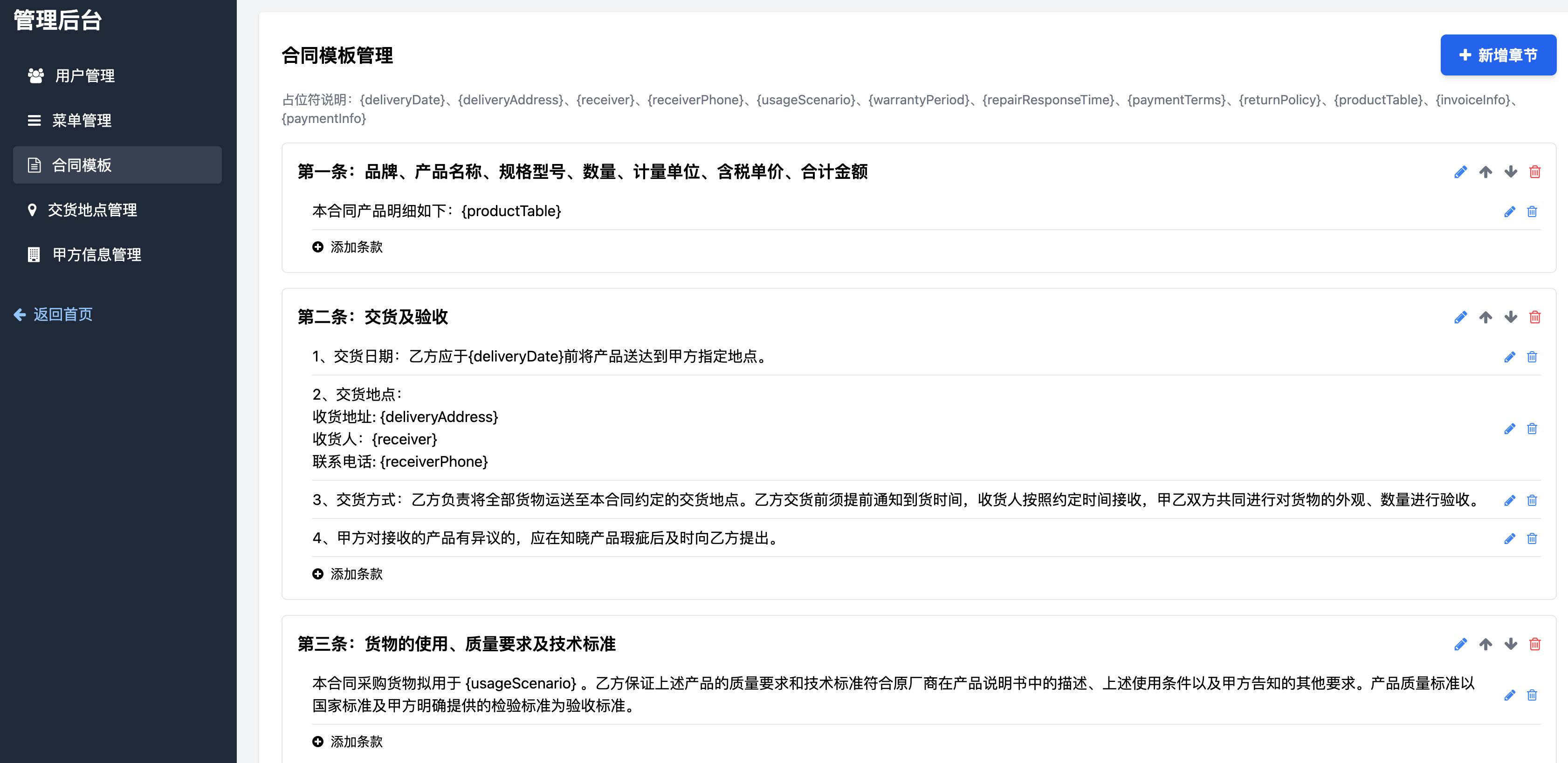Click the 返回首页 link
This screenshot has width=1568, height=763.
tap(53, 314)
